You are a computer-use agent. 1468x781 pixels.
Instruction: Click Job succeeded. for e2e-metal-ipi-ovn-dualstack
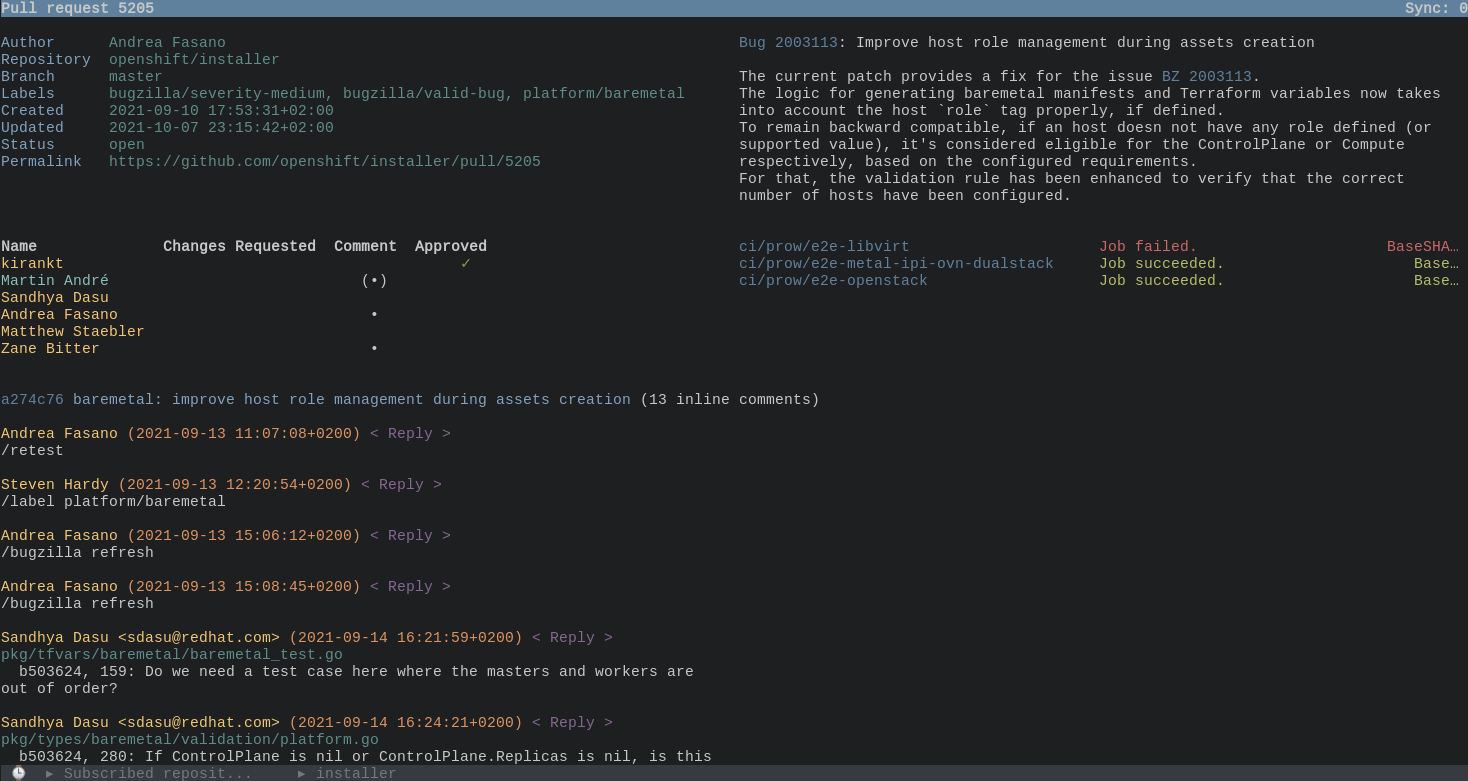tap(1162, 264)
